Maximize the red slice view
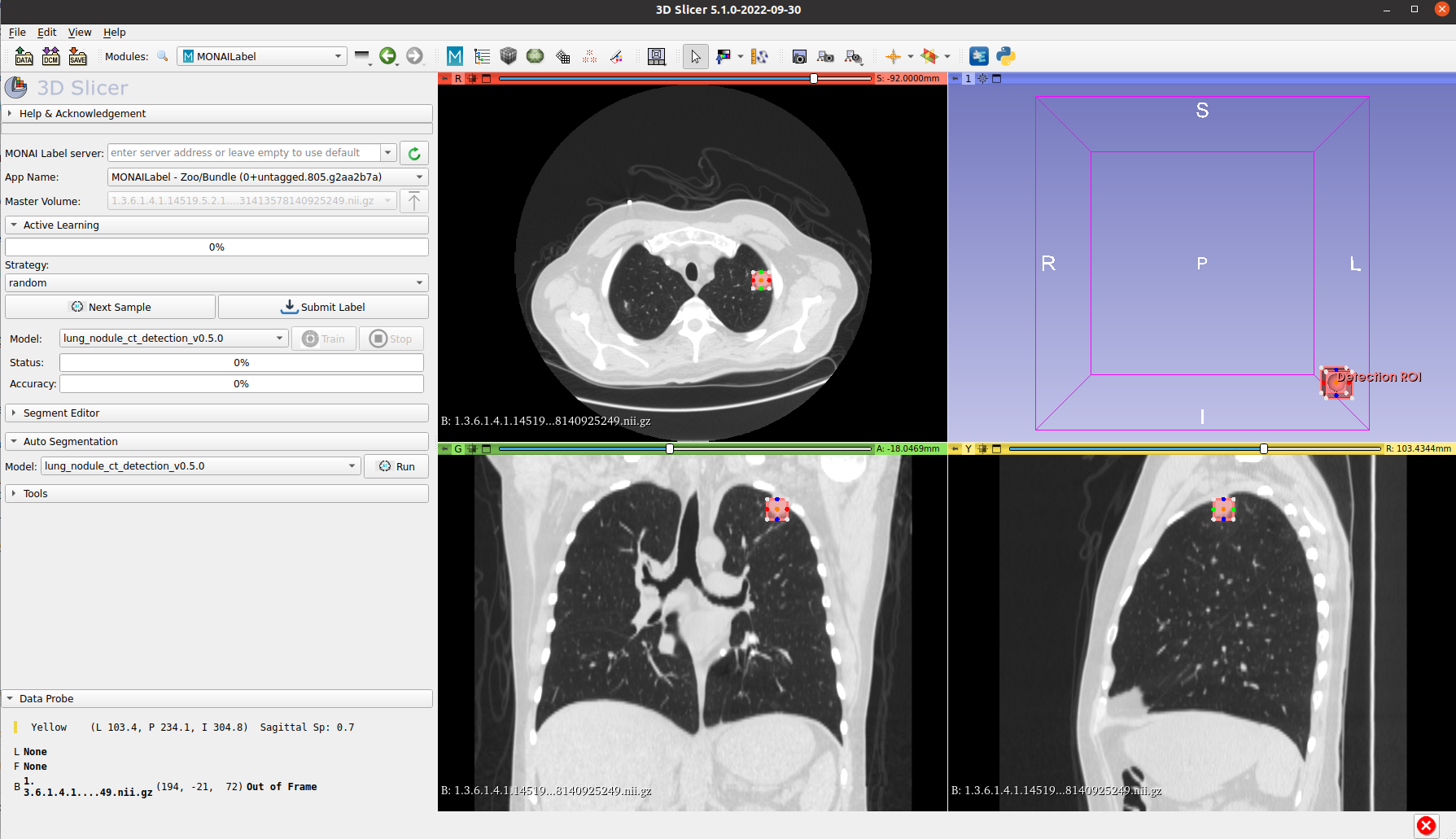 point(486,78)
